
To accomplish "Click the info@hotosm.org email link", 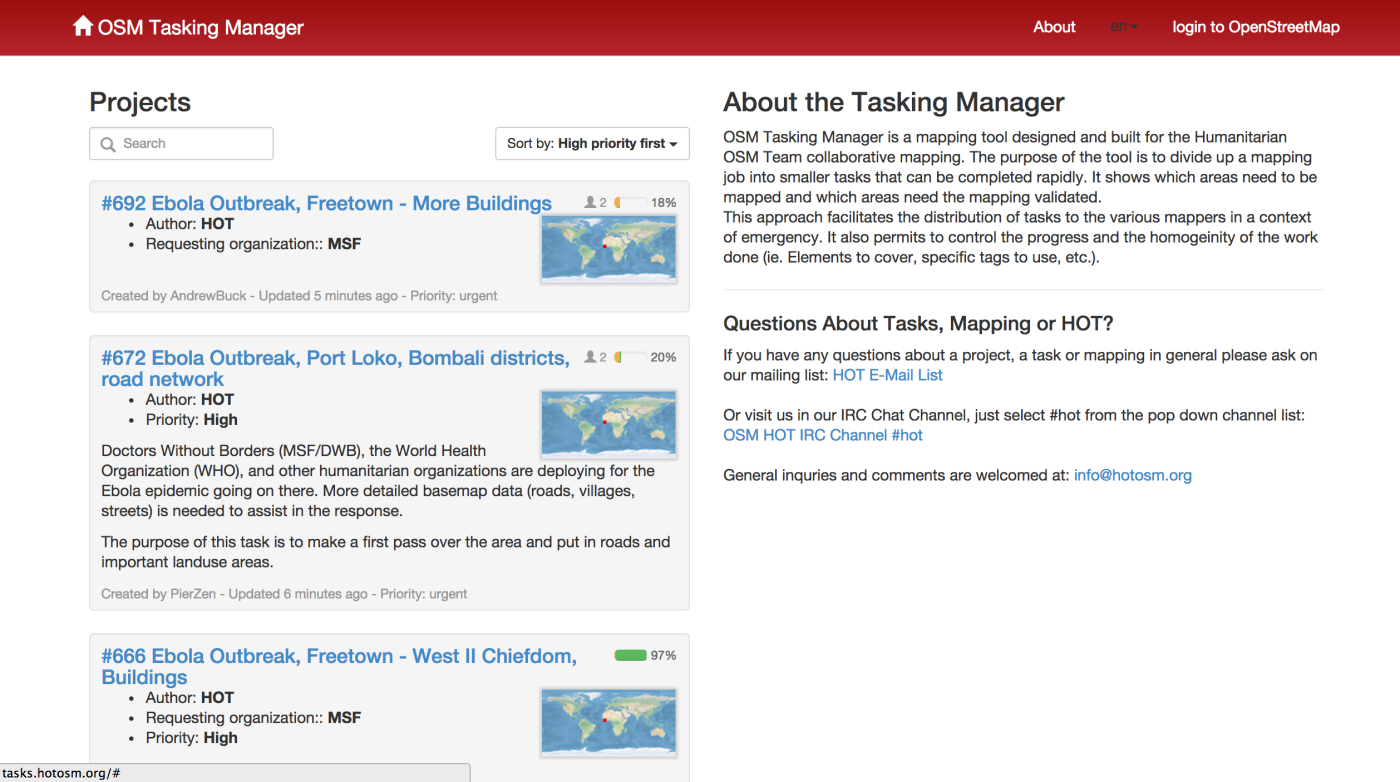I will coord(1133,475).
